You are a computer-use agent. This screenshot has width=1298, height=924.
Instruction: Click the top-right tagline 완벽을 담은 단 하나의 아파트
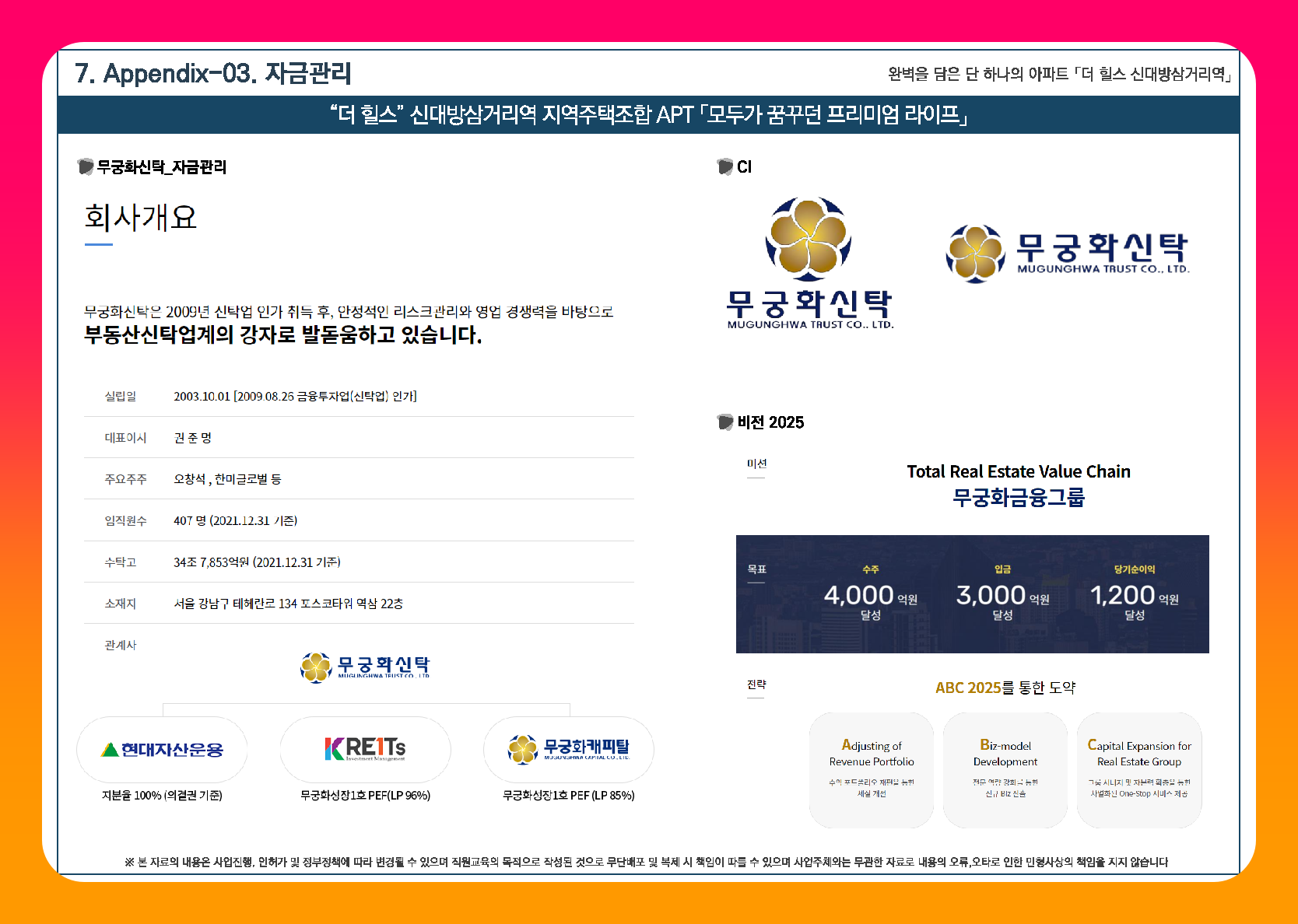(1060, 74)
